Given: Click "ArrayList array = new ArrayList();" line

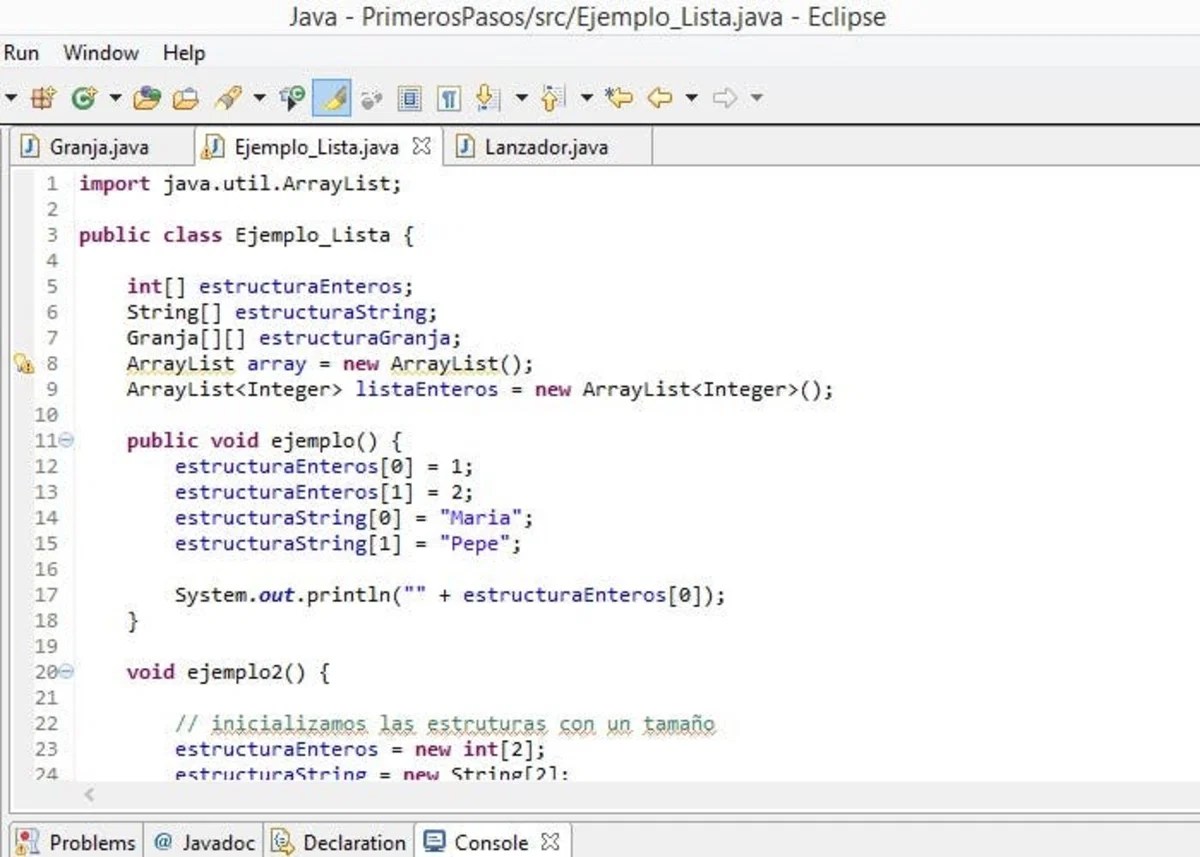Looking at the screenshot, I should pyautogui.click(x=331, y=364).
